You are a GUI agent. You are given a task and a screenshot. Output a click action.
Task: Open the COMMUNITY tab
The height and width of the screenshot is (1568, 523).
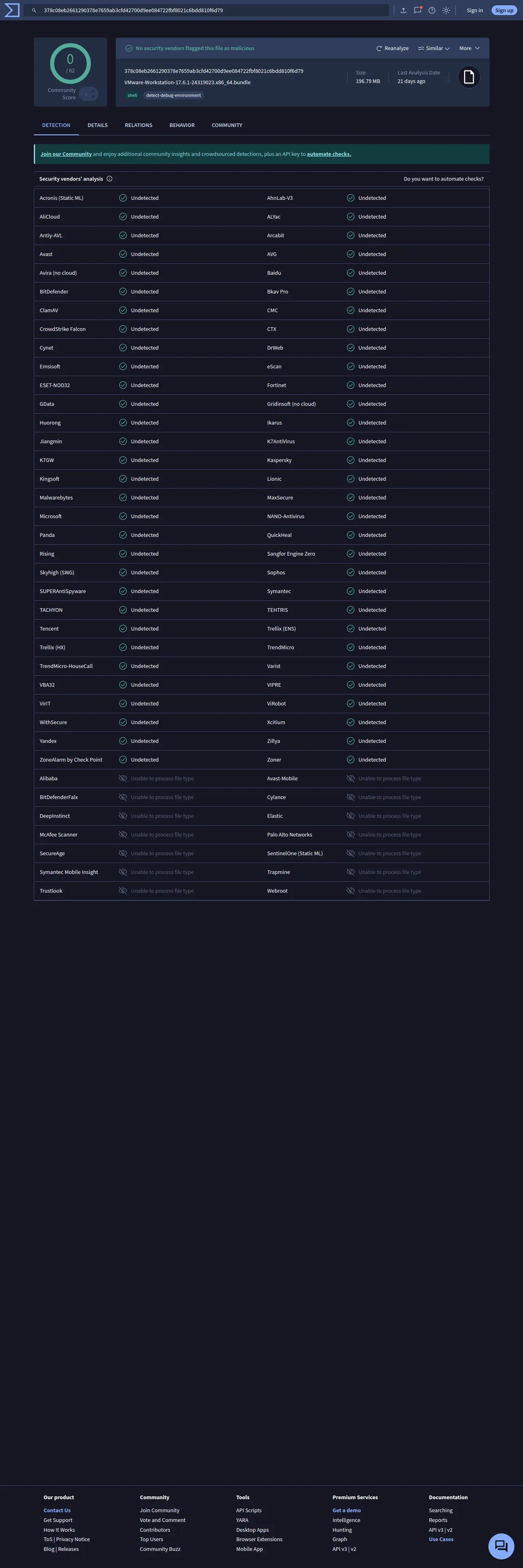(x=227, y=125)
